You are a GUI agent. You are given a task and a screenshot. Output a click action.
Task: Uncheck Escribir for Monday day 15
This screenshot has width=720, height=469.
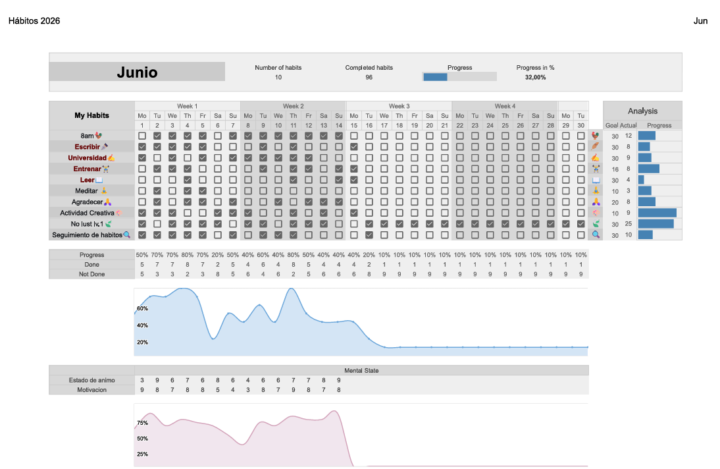click(x=354, y=147)
